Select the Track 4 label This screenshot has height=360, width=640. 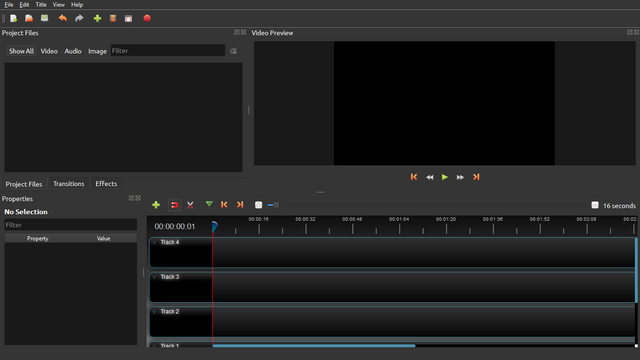170,242
